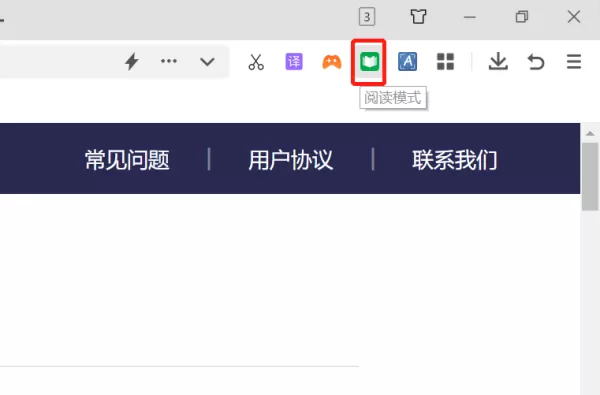The image size is (600, 395).
Task: Minimize the browser window
Action: [470, 17]
